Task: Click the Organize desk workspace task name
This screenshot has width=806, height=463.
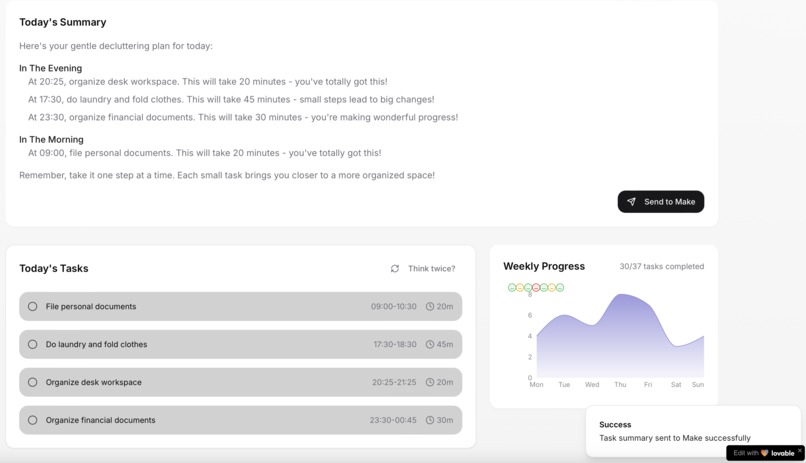Action: point(94,382)
